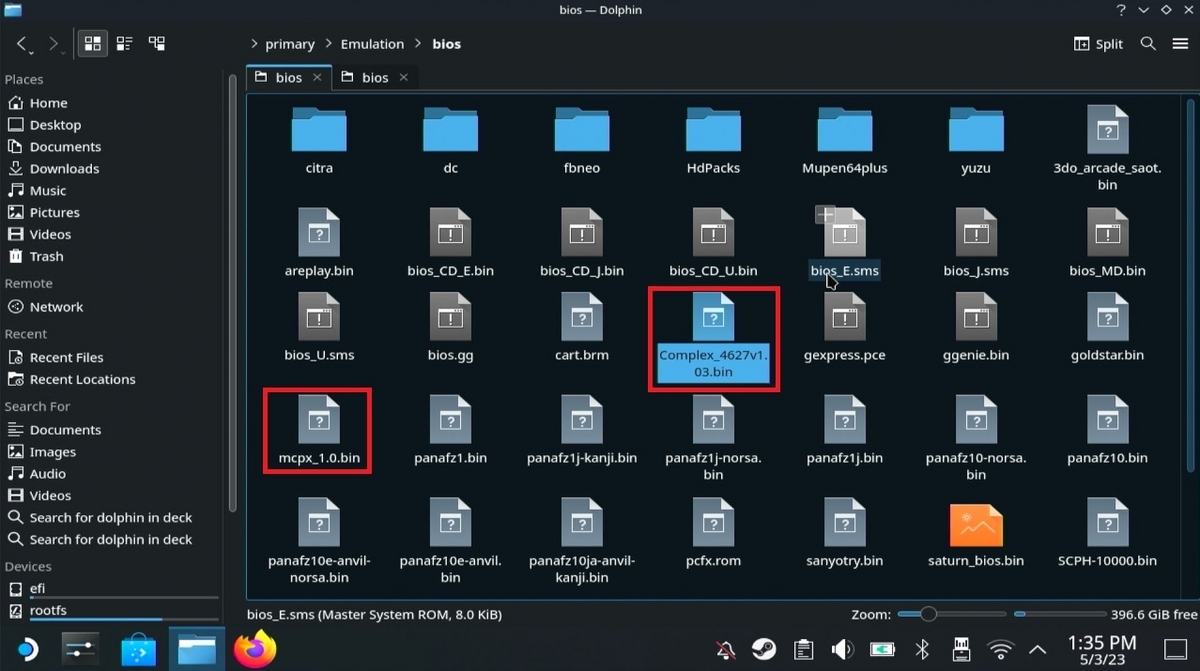The height and width of the screenshot is (671, 1200).
Task: Select the pcfx.rom file
Action: coord(713,534)
